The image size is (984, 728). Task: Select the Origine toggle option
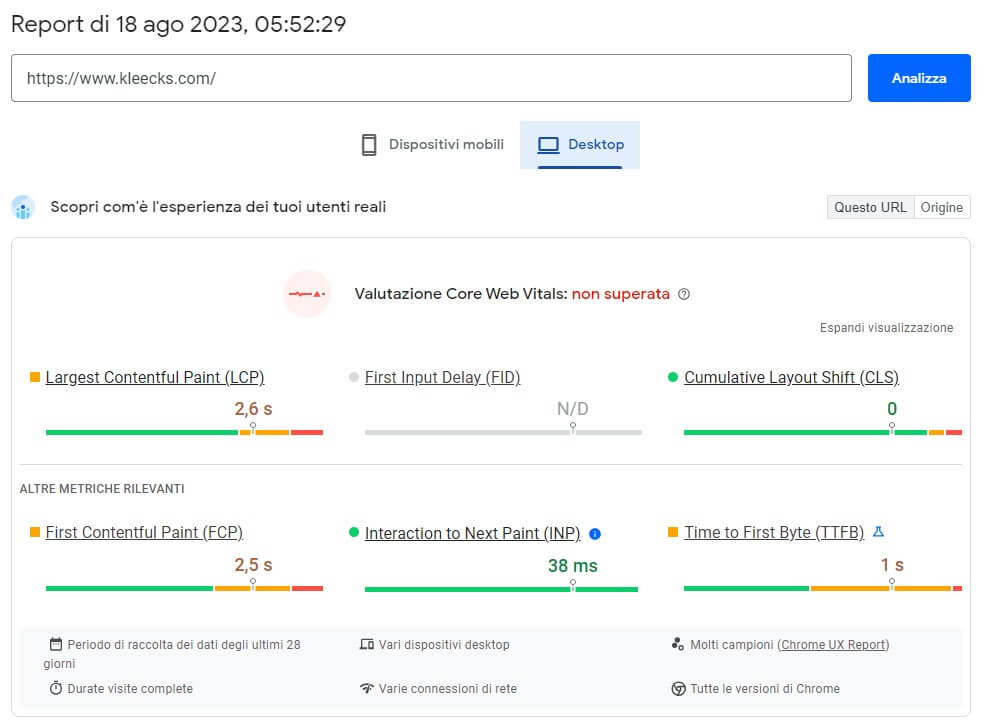pos(941,207)
